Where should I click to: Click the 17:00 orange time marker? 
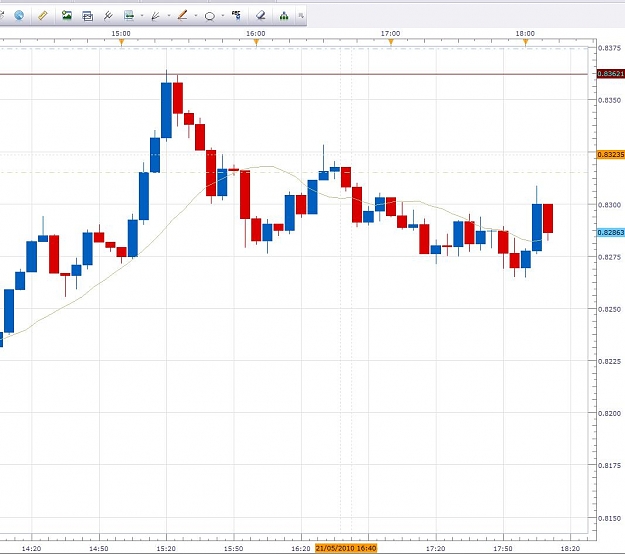[391, 42]
